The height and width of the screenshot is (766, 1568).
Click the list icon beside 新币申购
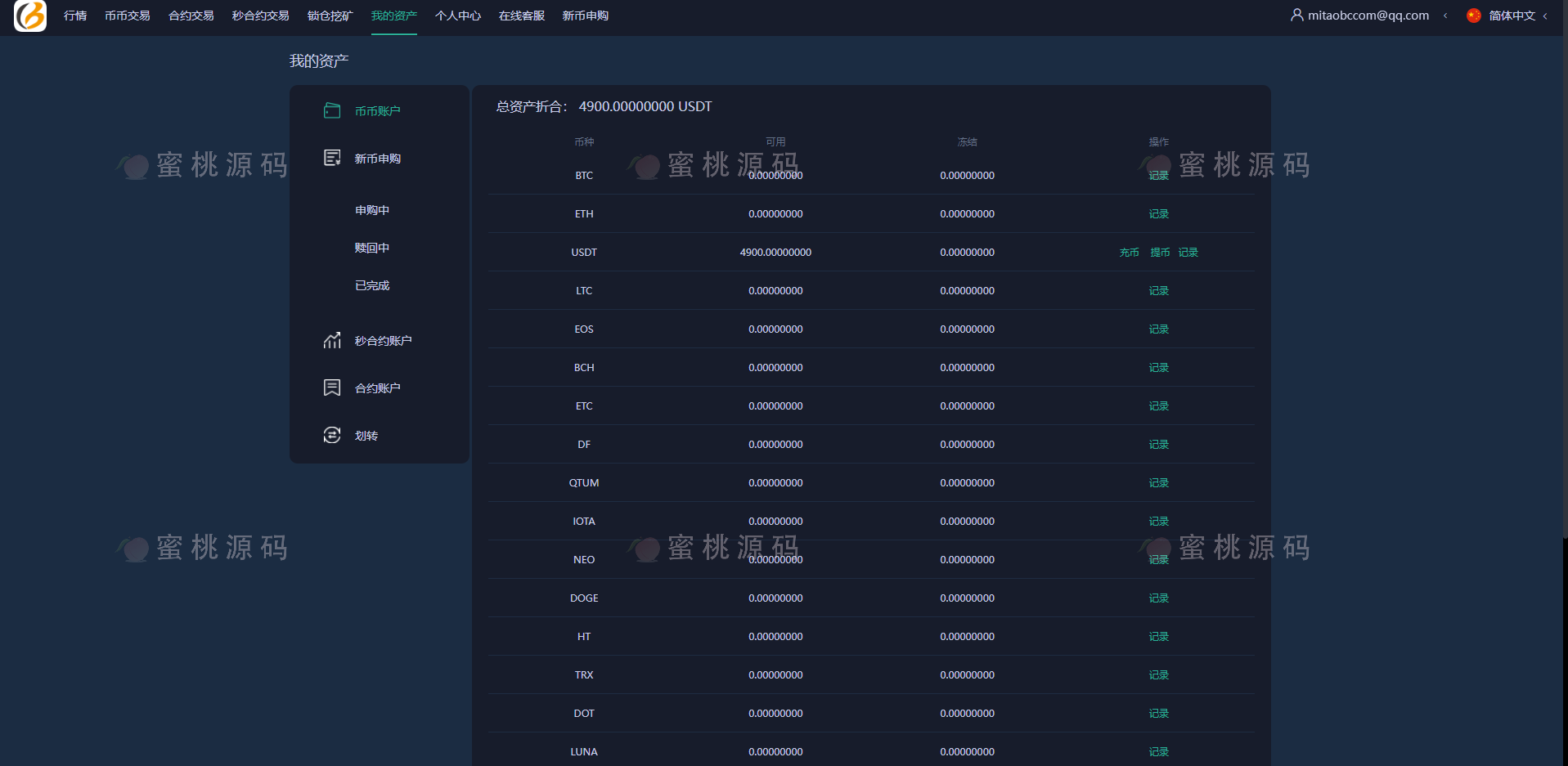pyautogui.click(x=331, y=158)
